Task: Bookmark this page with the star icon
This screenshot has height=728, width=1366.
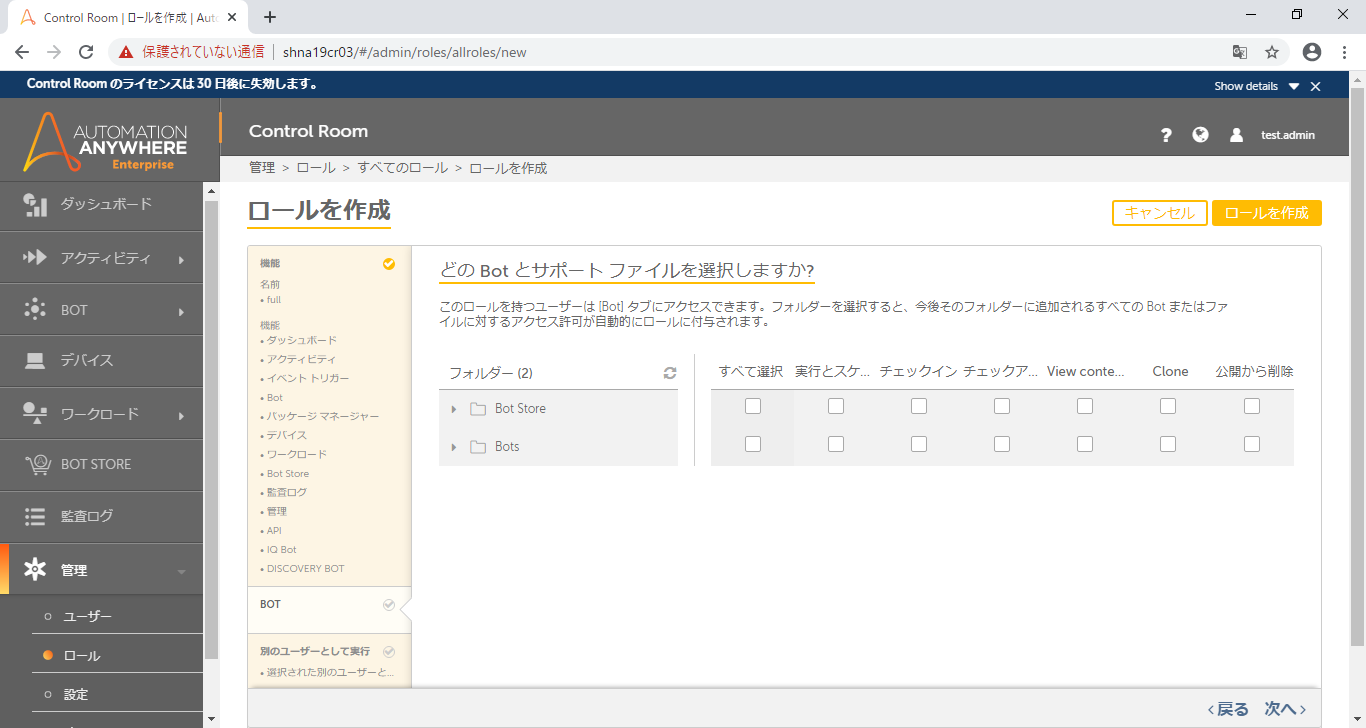Action: (1272, 52)
